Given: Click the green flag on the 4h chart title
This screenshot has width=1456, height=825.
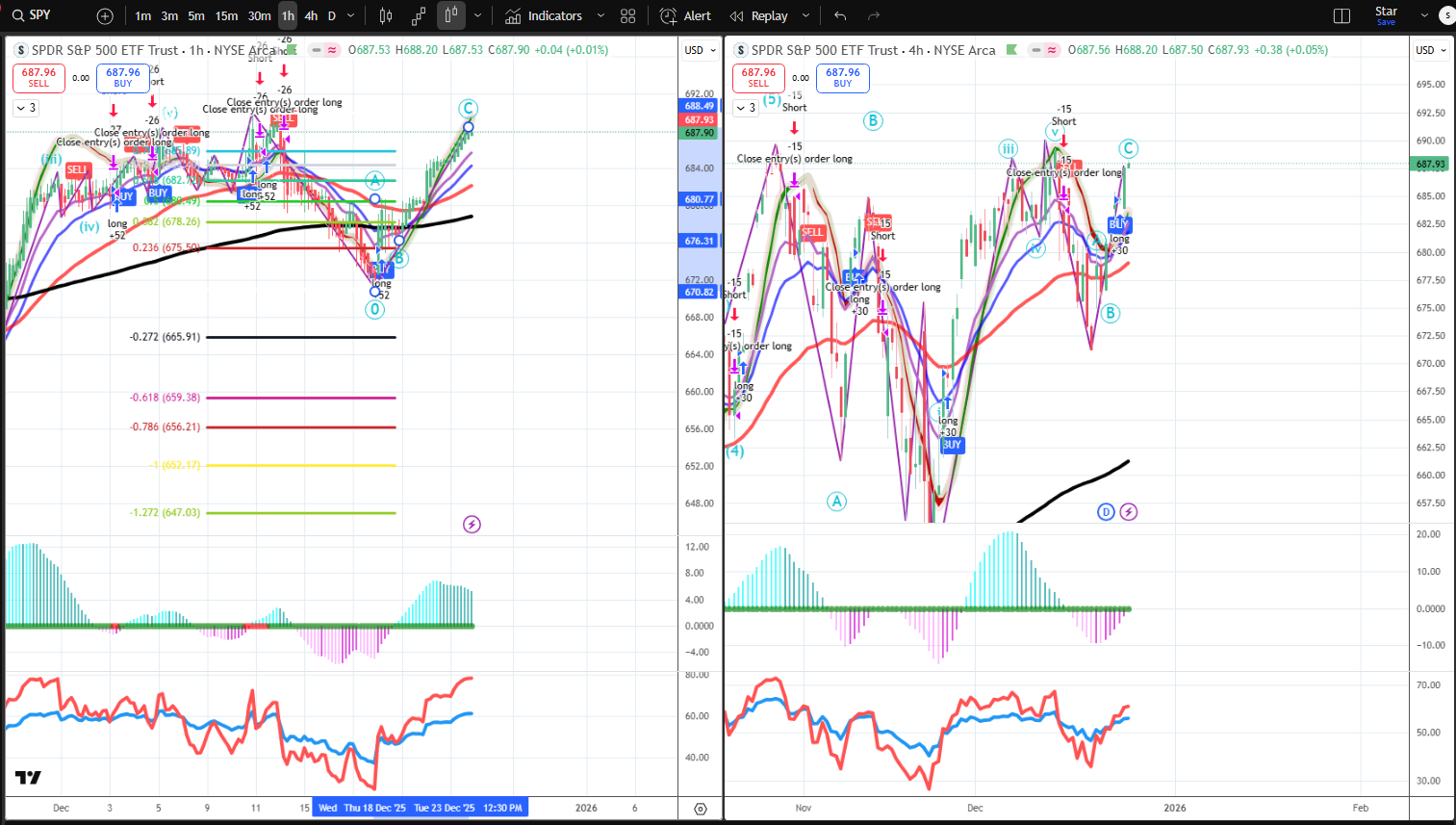Looking at the screenshot, I should click(1011, 50).
